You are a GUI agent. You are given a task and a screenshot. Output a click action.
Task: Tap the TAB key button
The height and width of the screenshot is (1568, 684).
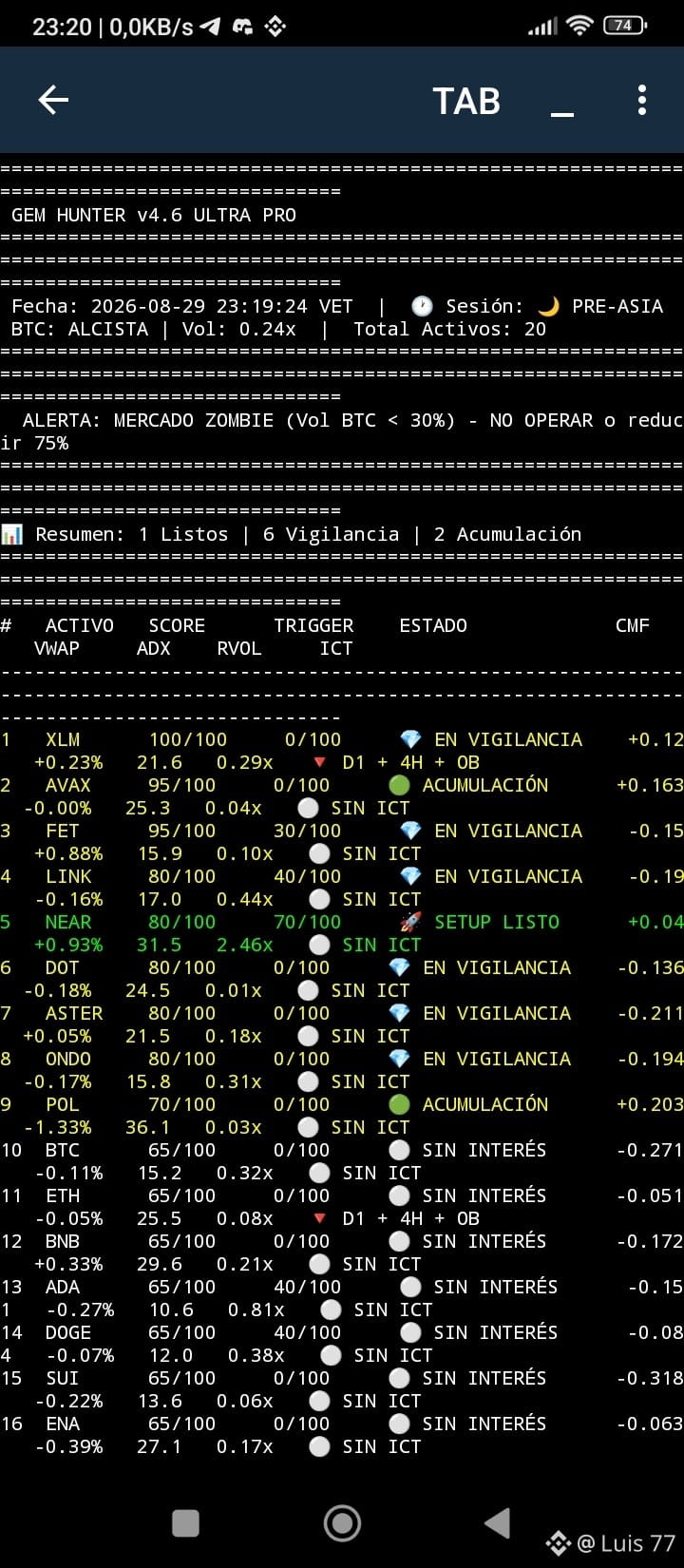[466, 101]
